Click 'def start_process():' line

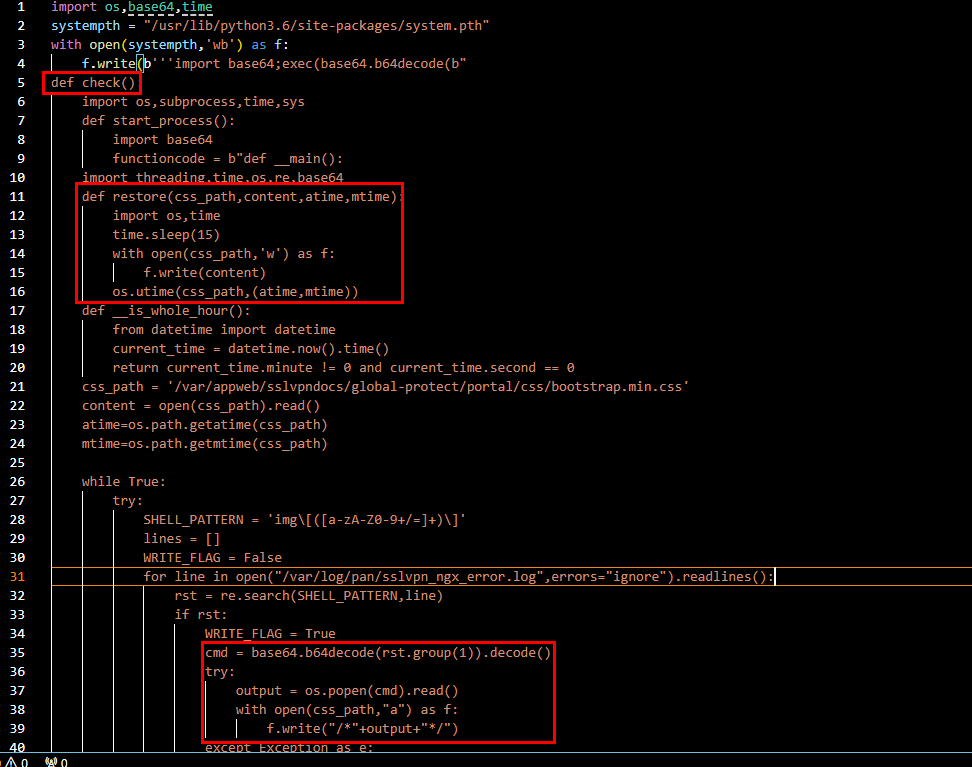click(x=159, y=120)
